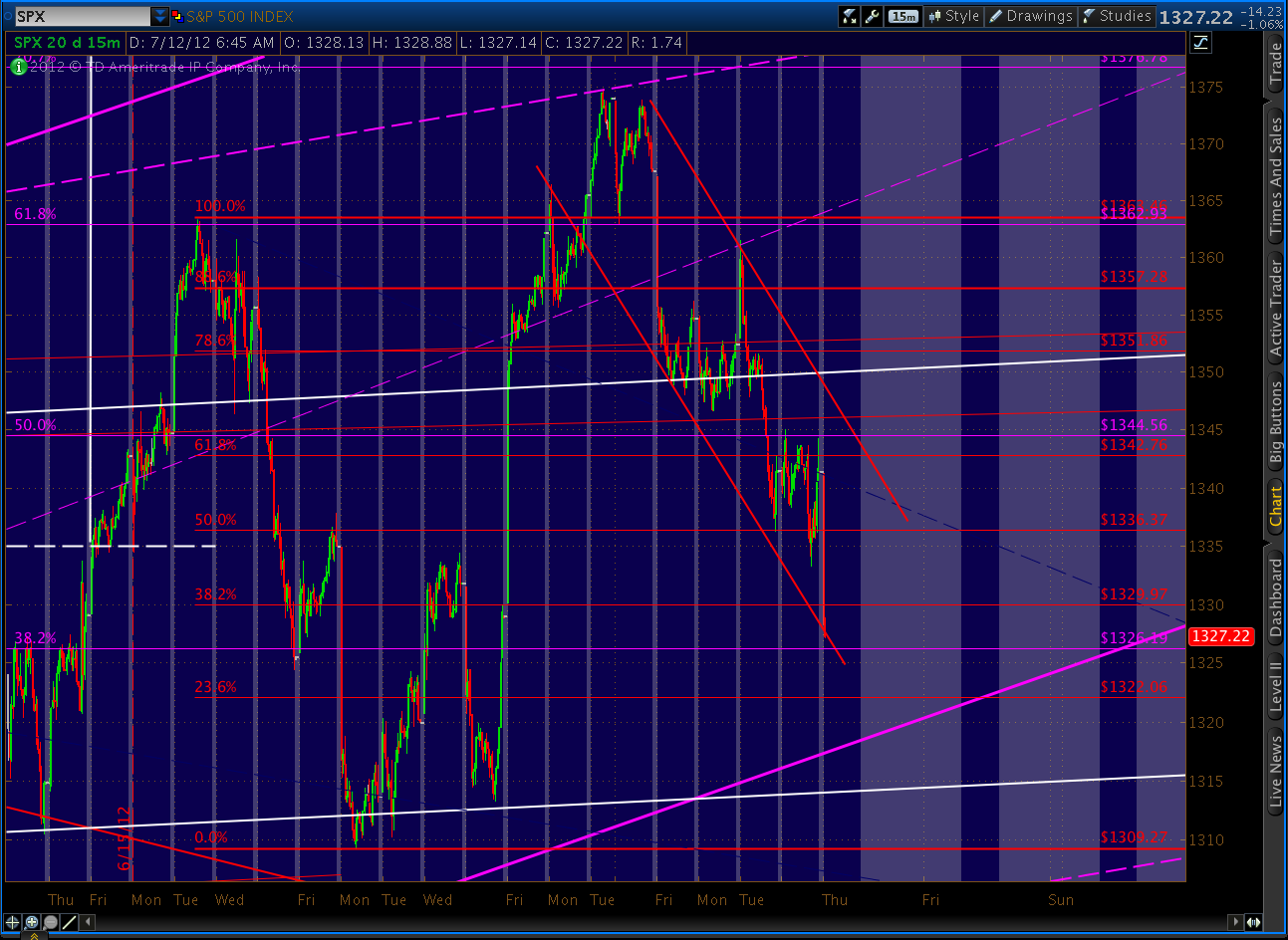1288x940 pixels.
Task: Click the $1336.37 Fibonacci price label
Action: point(1134,520)
